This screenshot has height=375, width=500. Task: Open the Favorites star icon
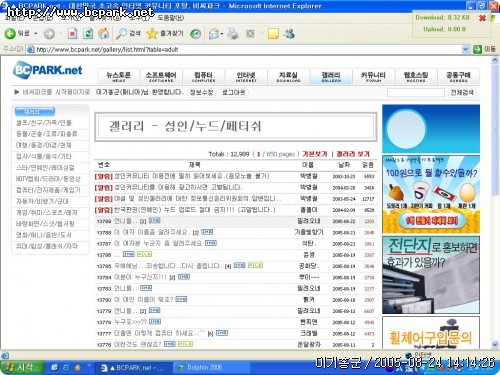coord(152,33)
